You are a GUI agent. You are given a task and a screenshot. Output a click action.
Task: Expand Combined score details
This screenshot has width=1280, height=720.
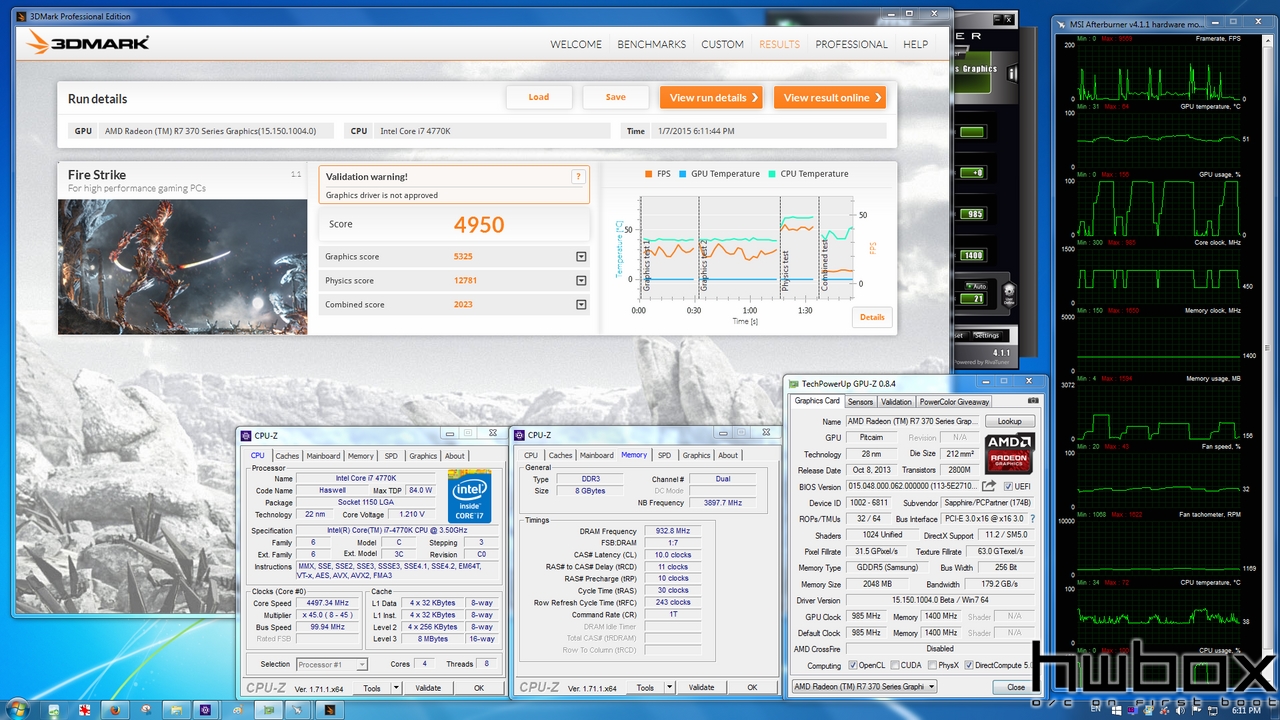581,305
